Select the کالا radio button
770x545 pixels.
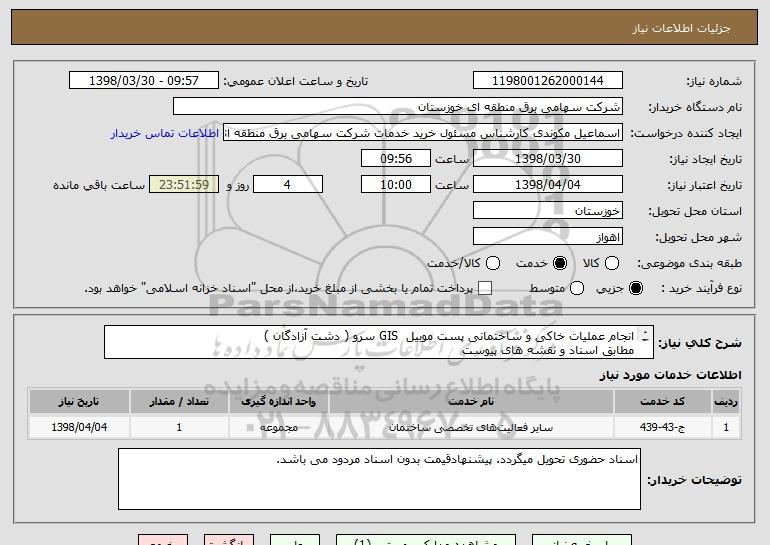tap(612, 263)
